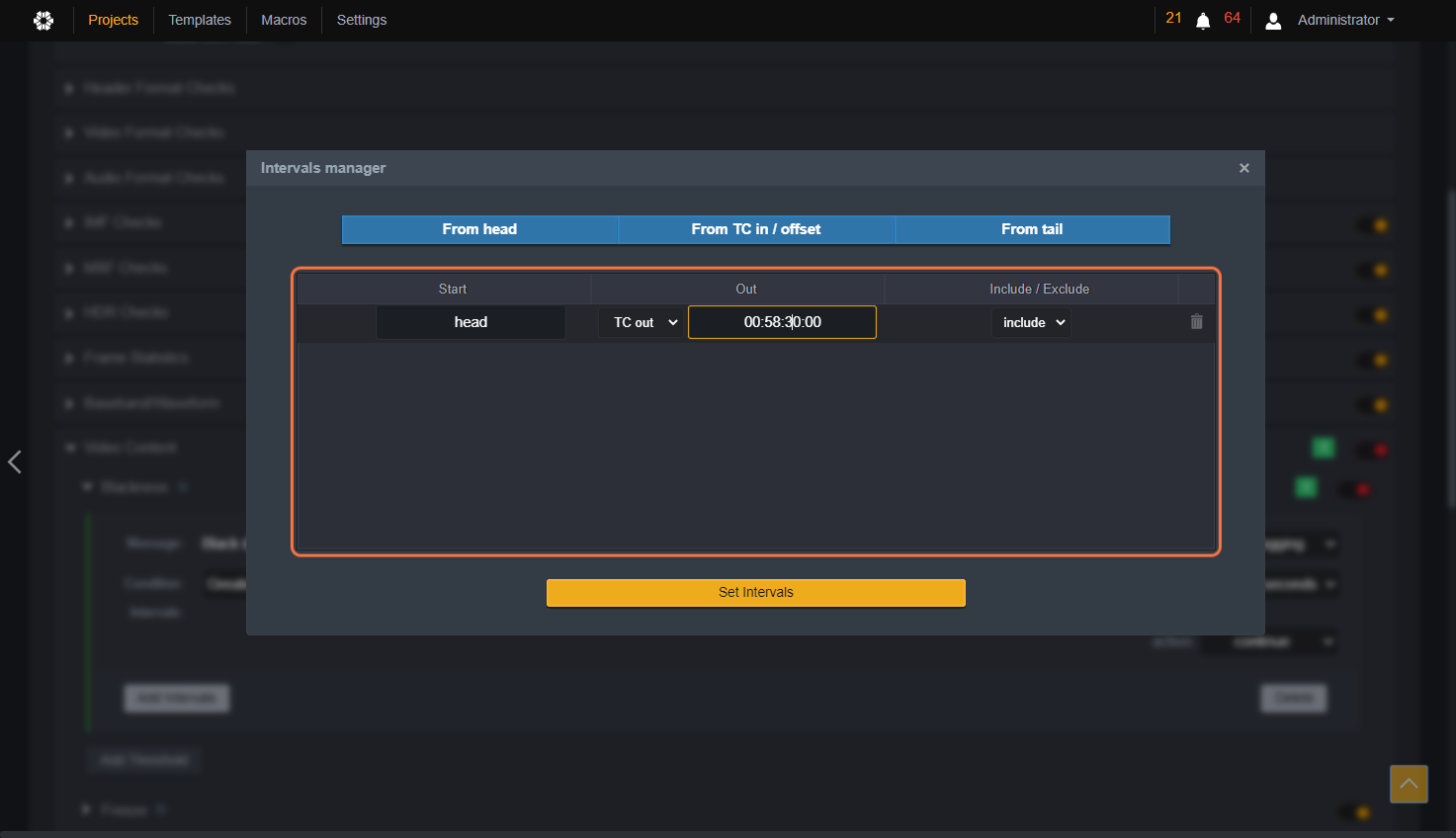1456x838 pixels.
Task: Open the Settings menu
Action: [362, 20]
